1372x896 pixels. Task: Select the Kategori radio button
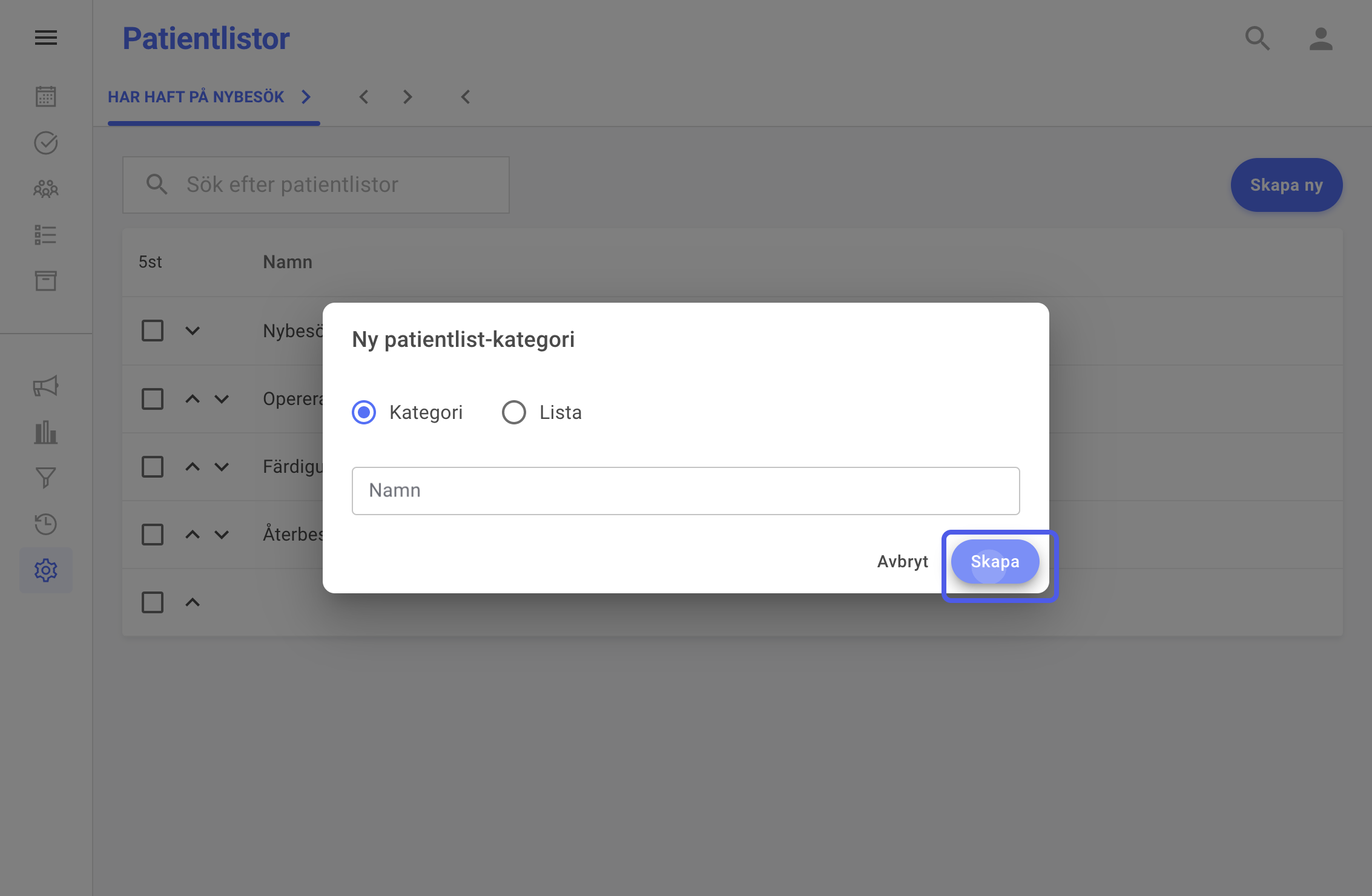tap(364, 412)
